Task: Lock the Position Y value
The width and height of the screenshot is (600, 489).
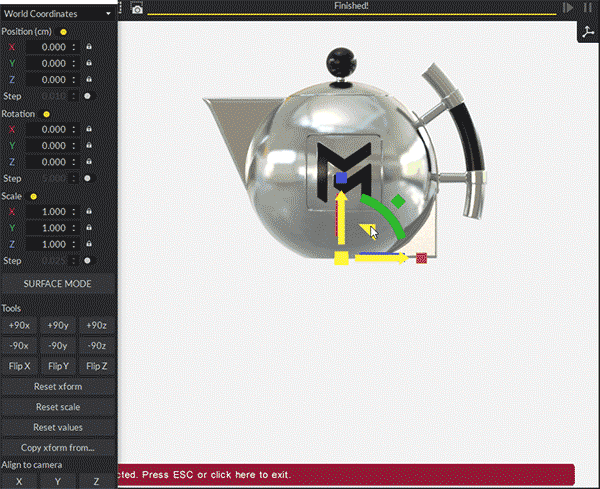Action: [89, 63]
